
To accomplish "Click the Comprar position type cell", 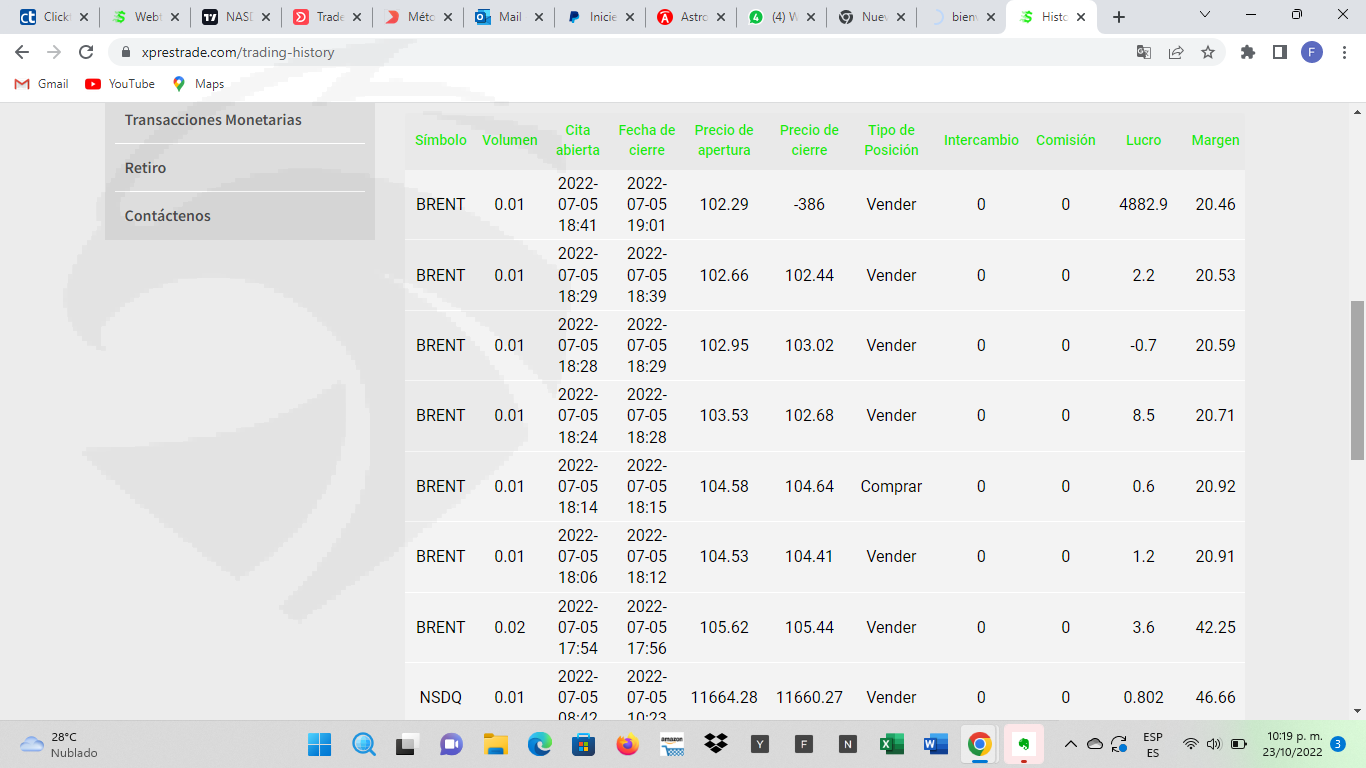I will tap(891, 486).
